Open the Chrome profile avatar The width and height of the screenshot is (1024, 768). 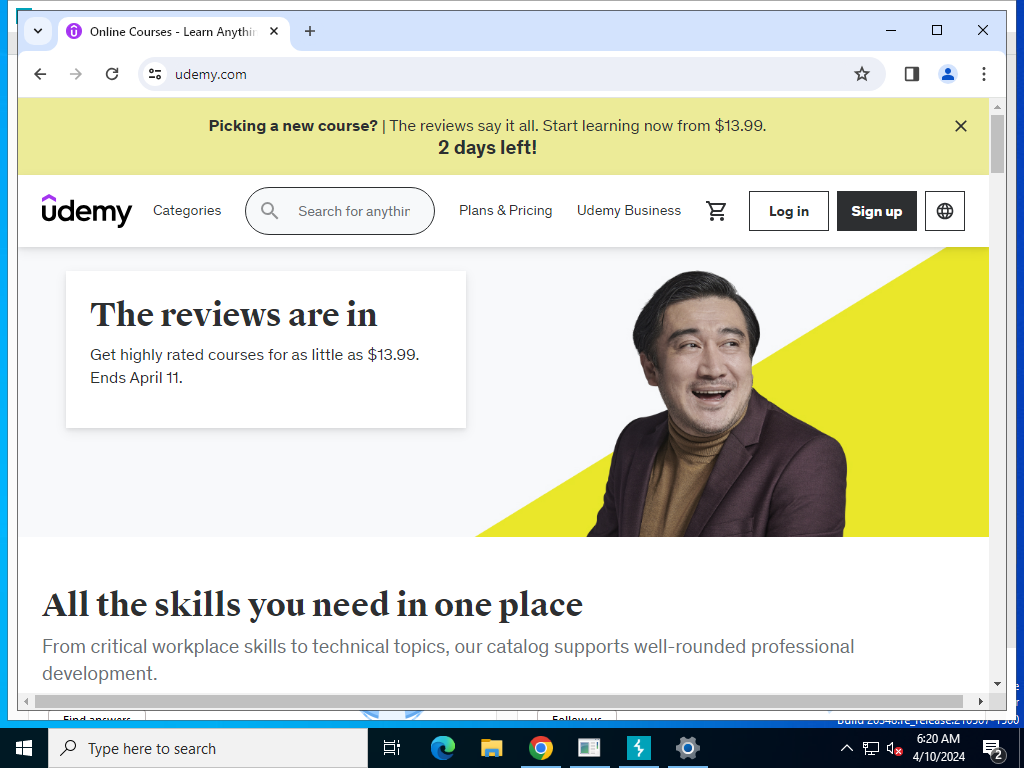948,74
